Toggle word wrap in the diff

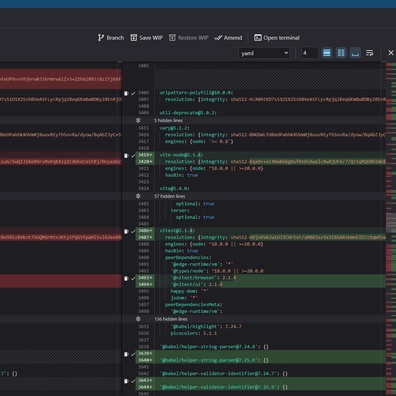(369, 53)
